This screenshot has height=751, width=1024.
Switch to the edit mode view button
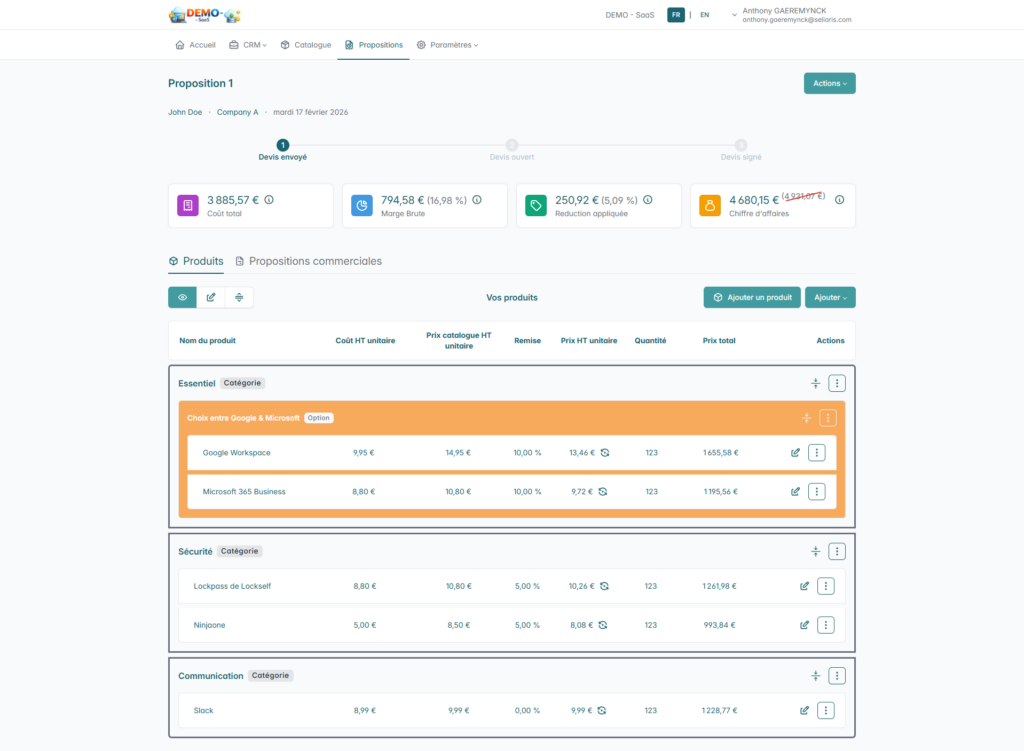pyautogui.click(x=211, y=297)
